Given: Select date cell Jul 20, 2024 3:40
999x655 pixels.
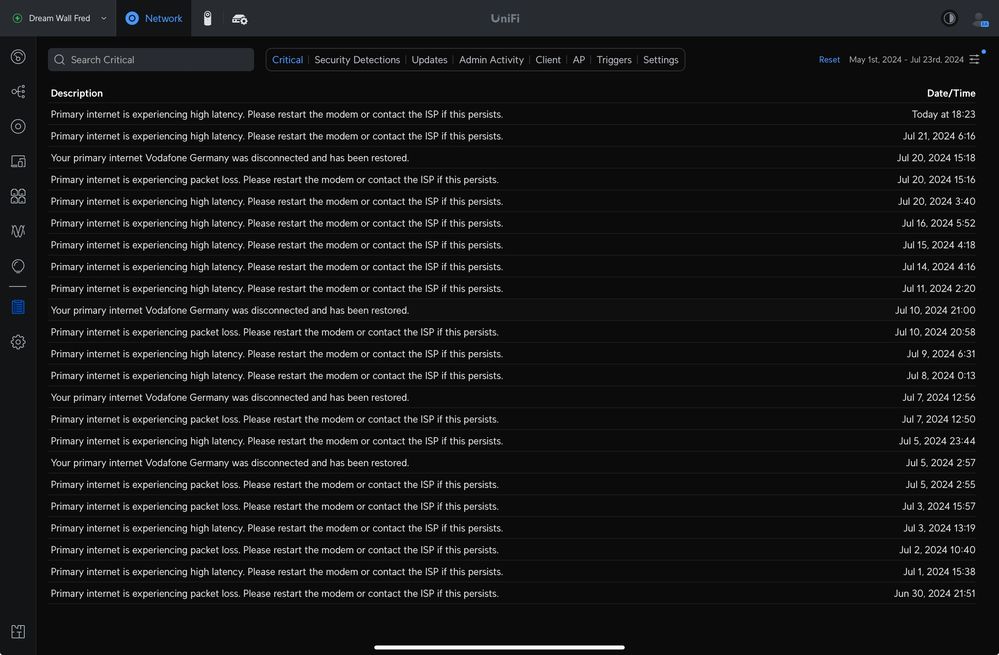Looking at the screenshot, I should (937, 201).
